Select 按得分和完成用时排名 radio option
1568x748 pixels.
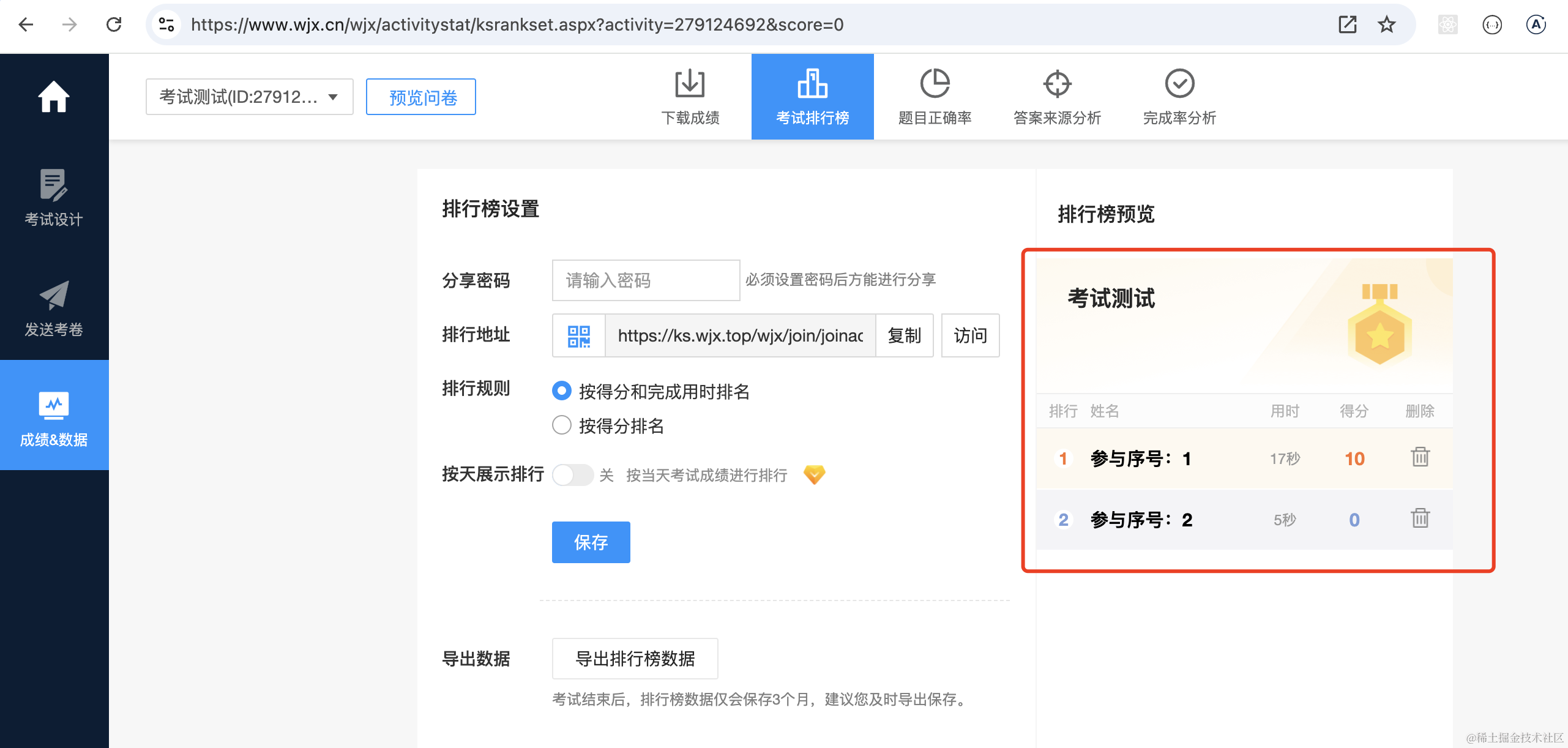coord(562,391)
